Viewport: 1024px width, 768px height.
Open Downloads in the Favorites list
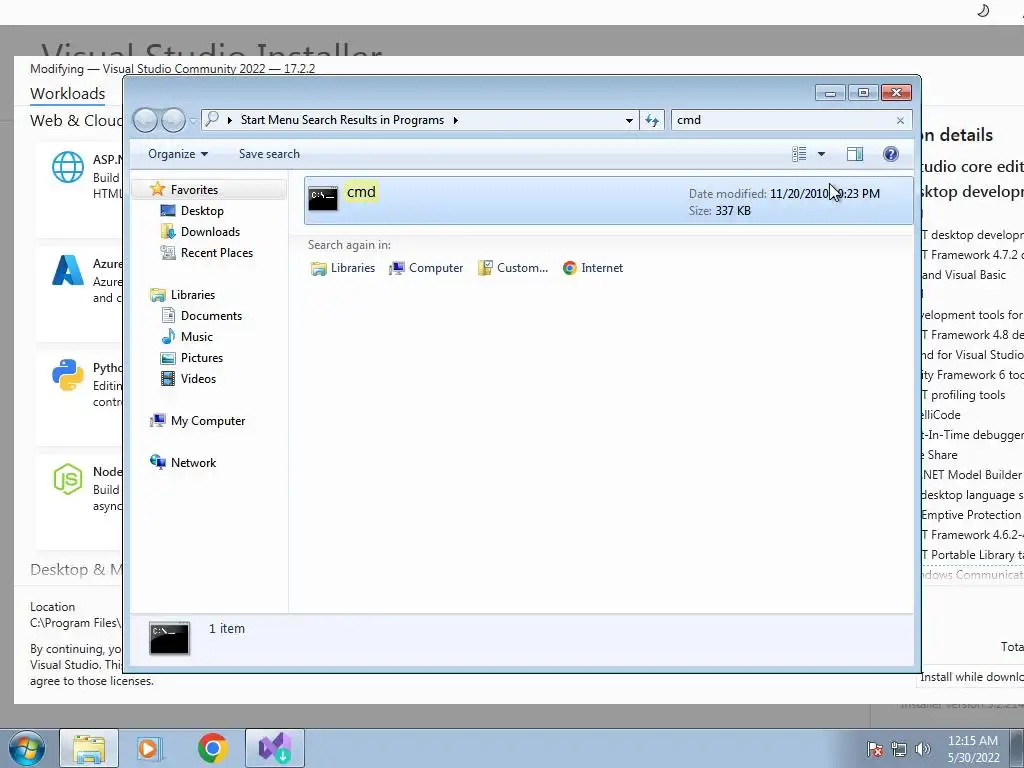(x=210, y=232)
